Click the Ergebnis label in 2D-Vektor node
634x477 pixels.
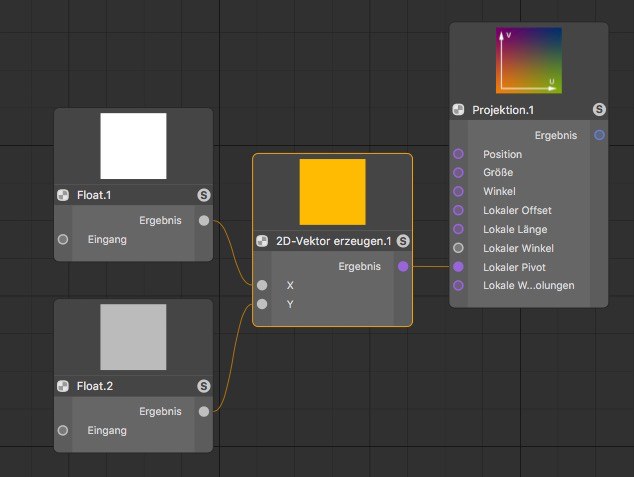[x=359, y=266]
